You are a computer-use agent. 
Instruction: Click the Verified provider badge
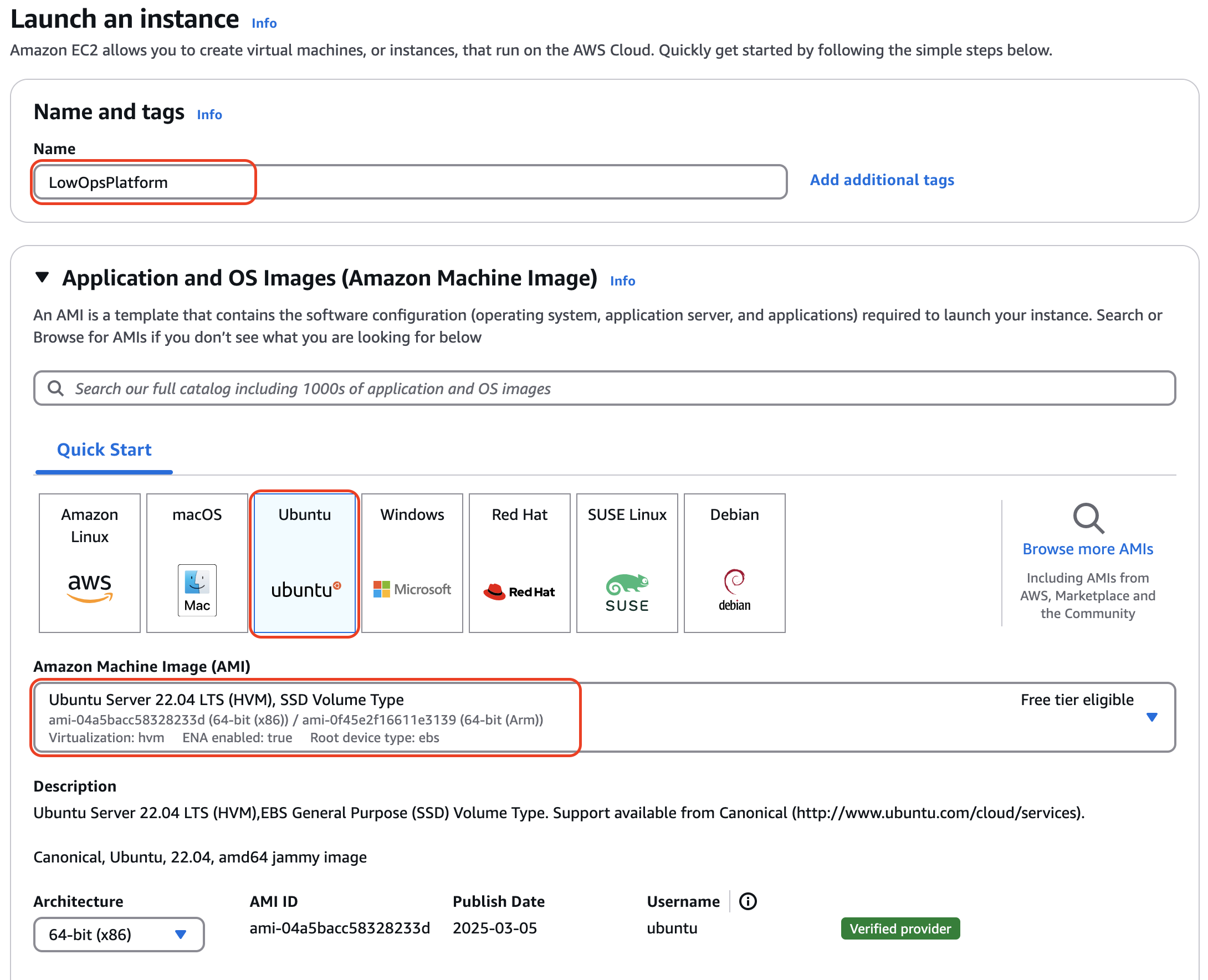tap(900, 928)
